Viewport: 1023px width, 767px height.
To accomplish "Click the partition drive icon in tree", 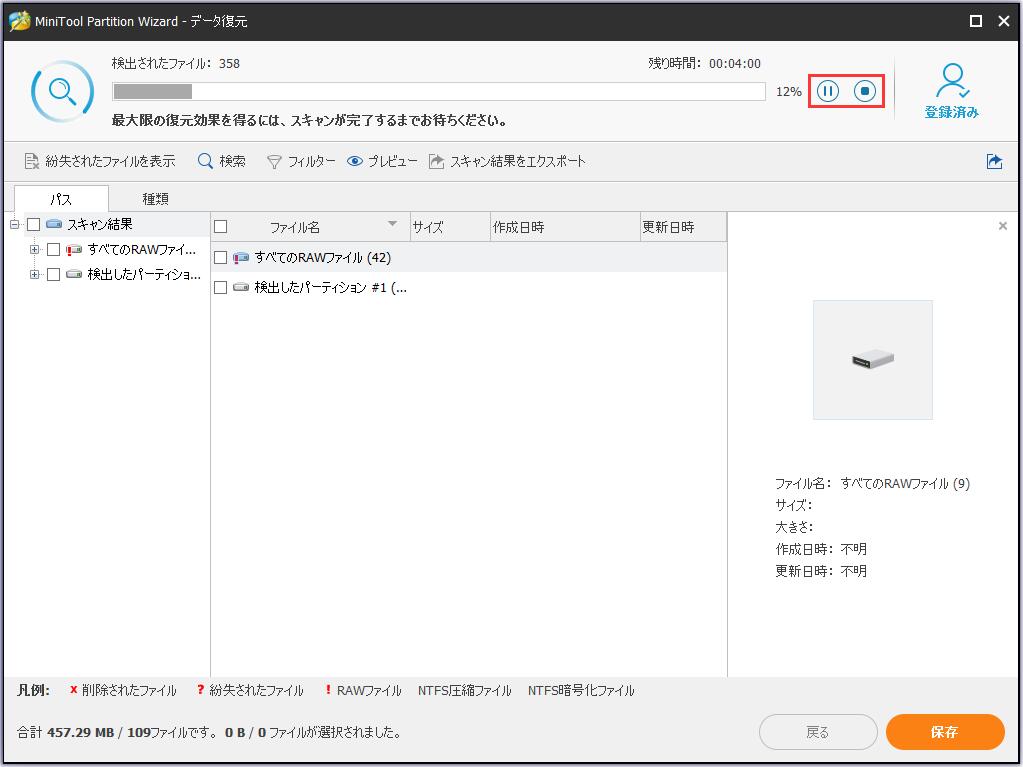I will coord(74,274).
